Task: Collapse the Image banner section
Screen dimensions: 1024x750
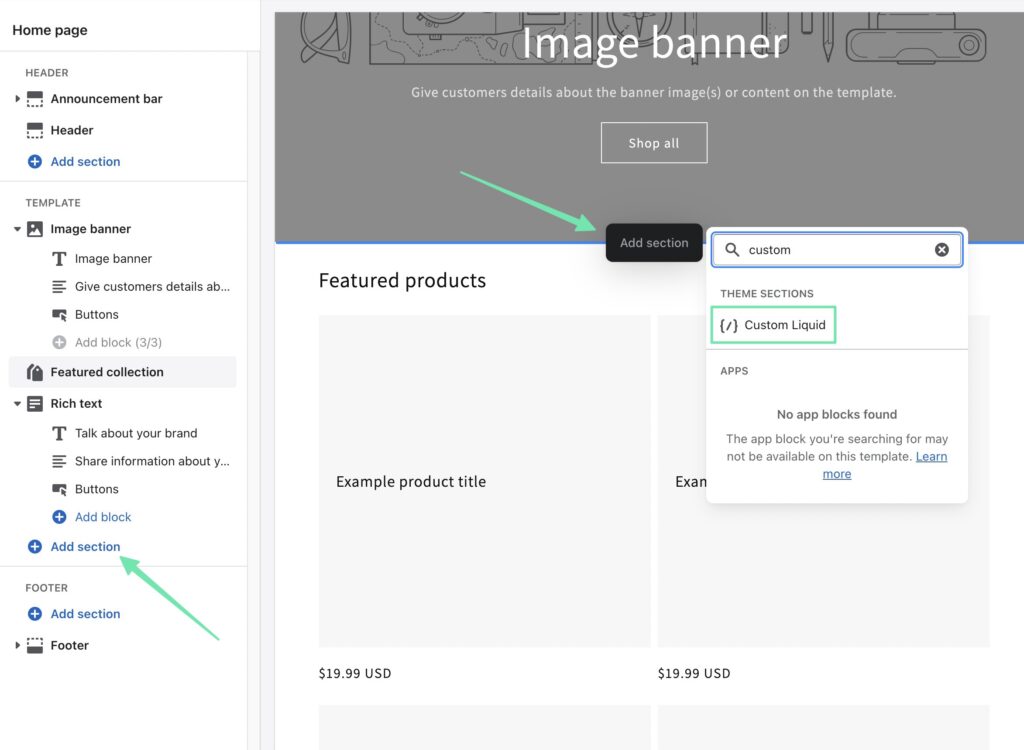Action: click(15, 228)
